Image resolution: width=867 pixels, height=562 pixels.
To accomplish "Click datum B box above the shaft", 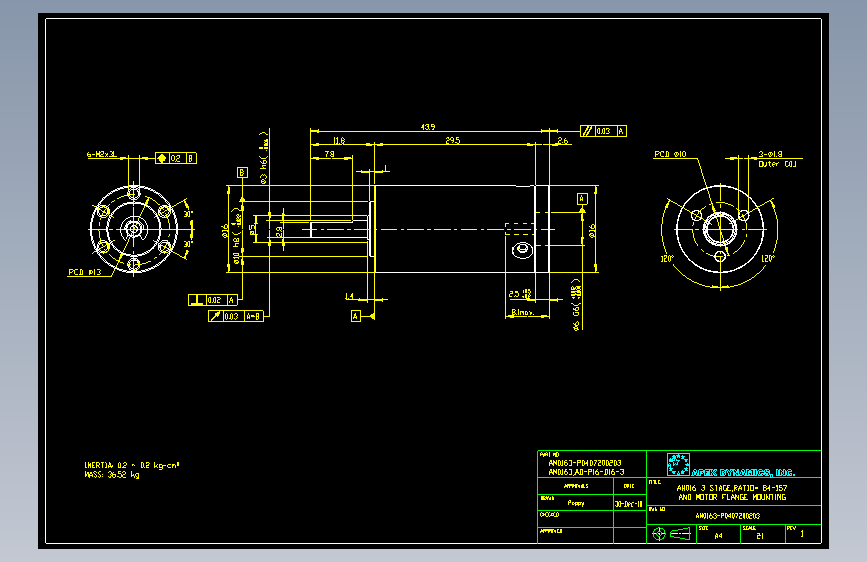I will [x=242, y=173].
